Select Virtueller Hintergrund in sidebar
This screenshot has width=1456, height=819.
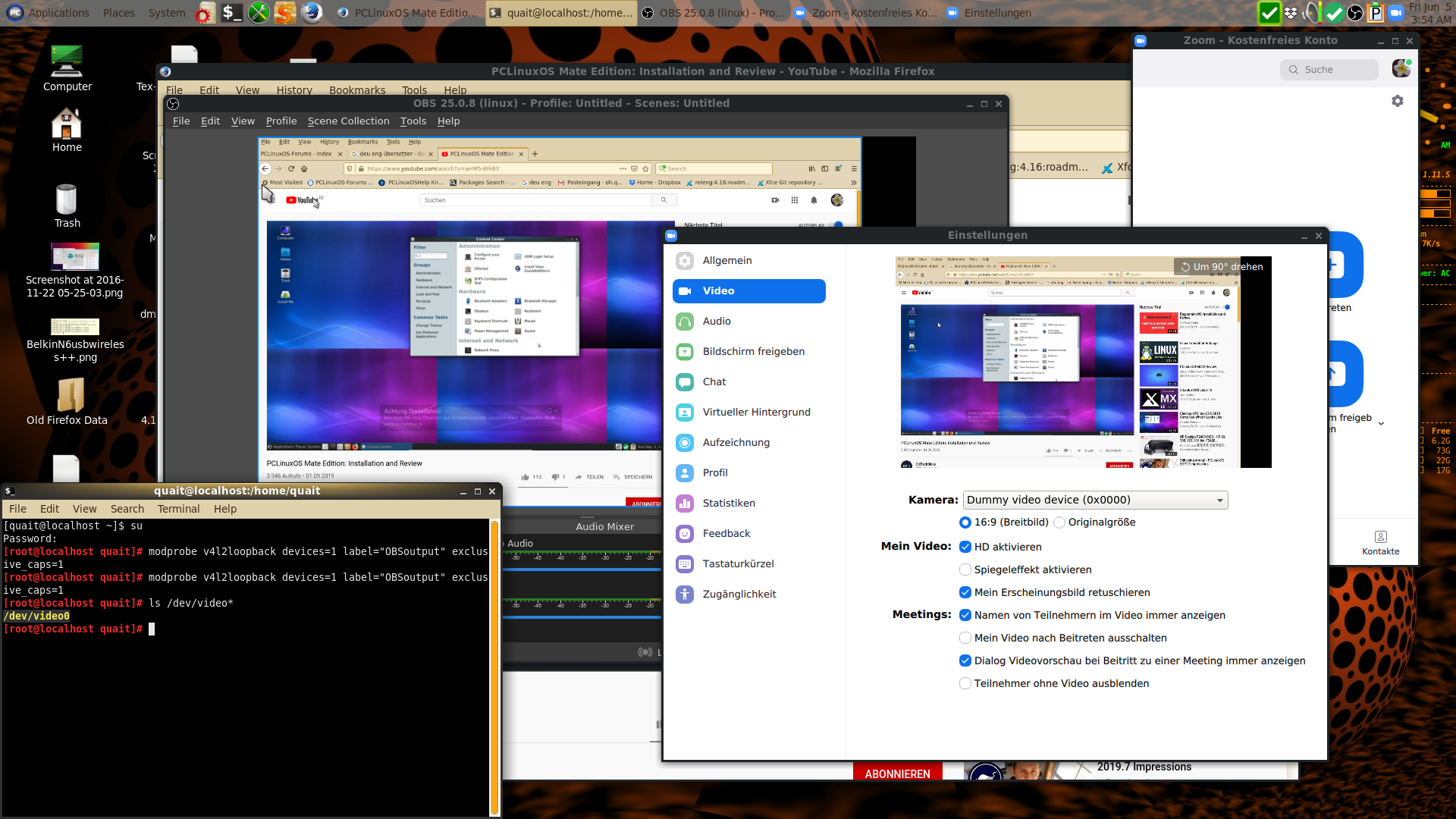(756, 412)
